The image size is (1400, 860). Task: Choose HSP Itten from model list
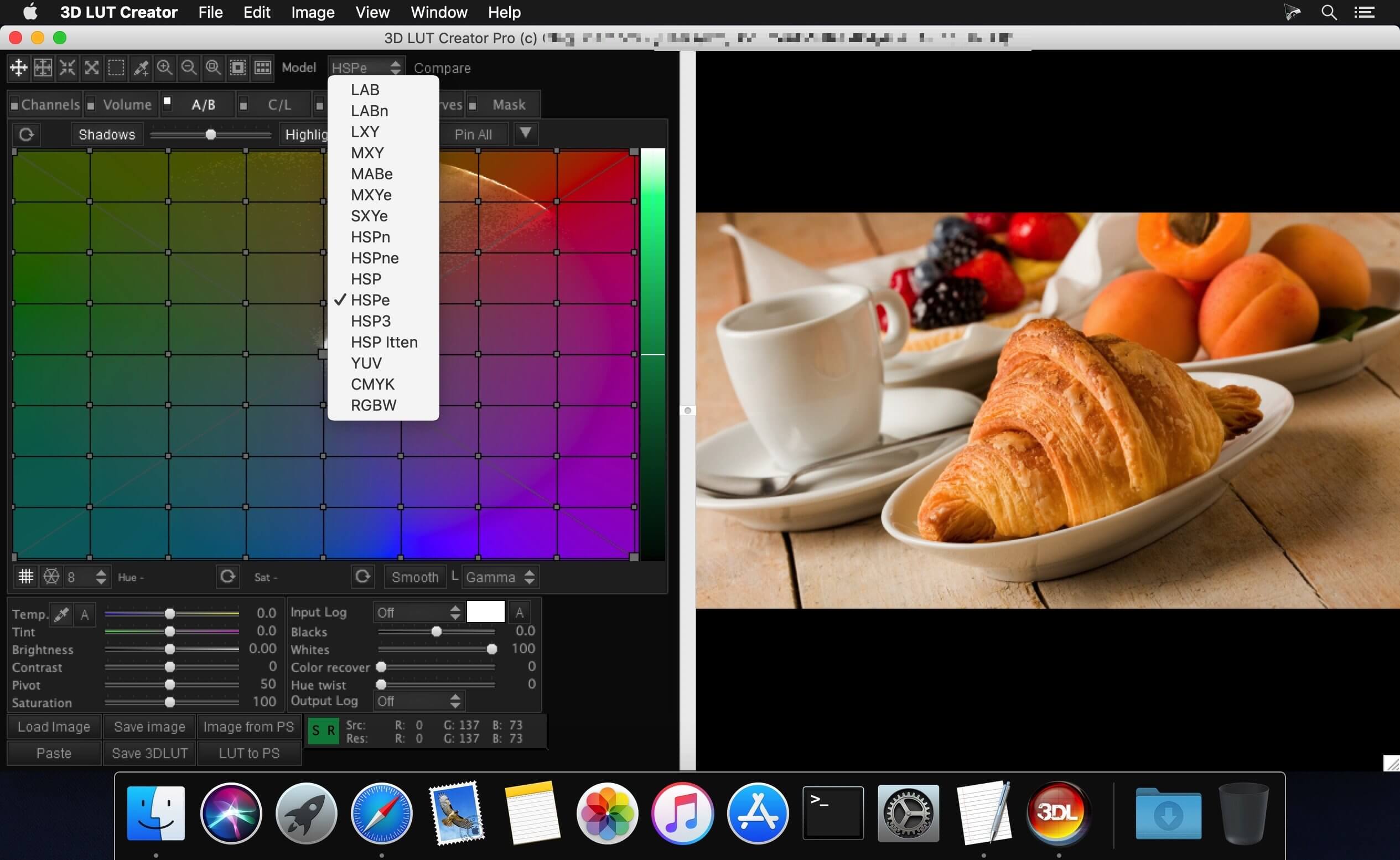pos(384,343)
